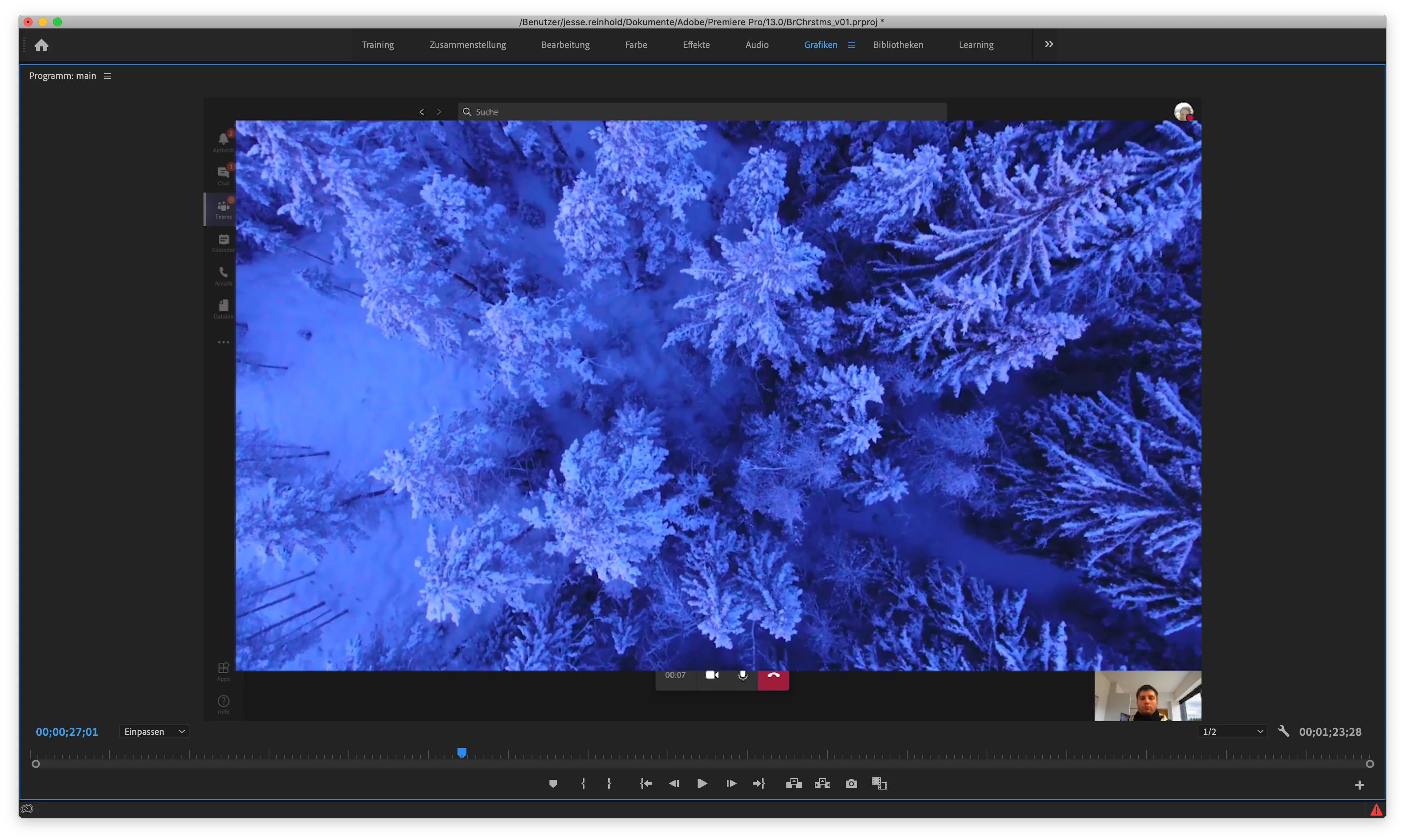Screen dimensions: 1405x840
Task: Click the Extract button icon
Action: [x=822, y=783]
